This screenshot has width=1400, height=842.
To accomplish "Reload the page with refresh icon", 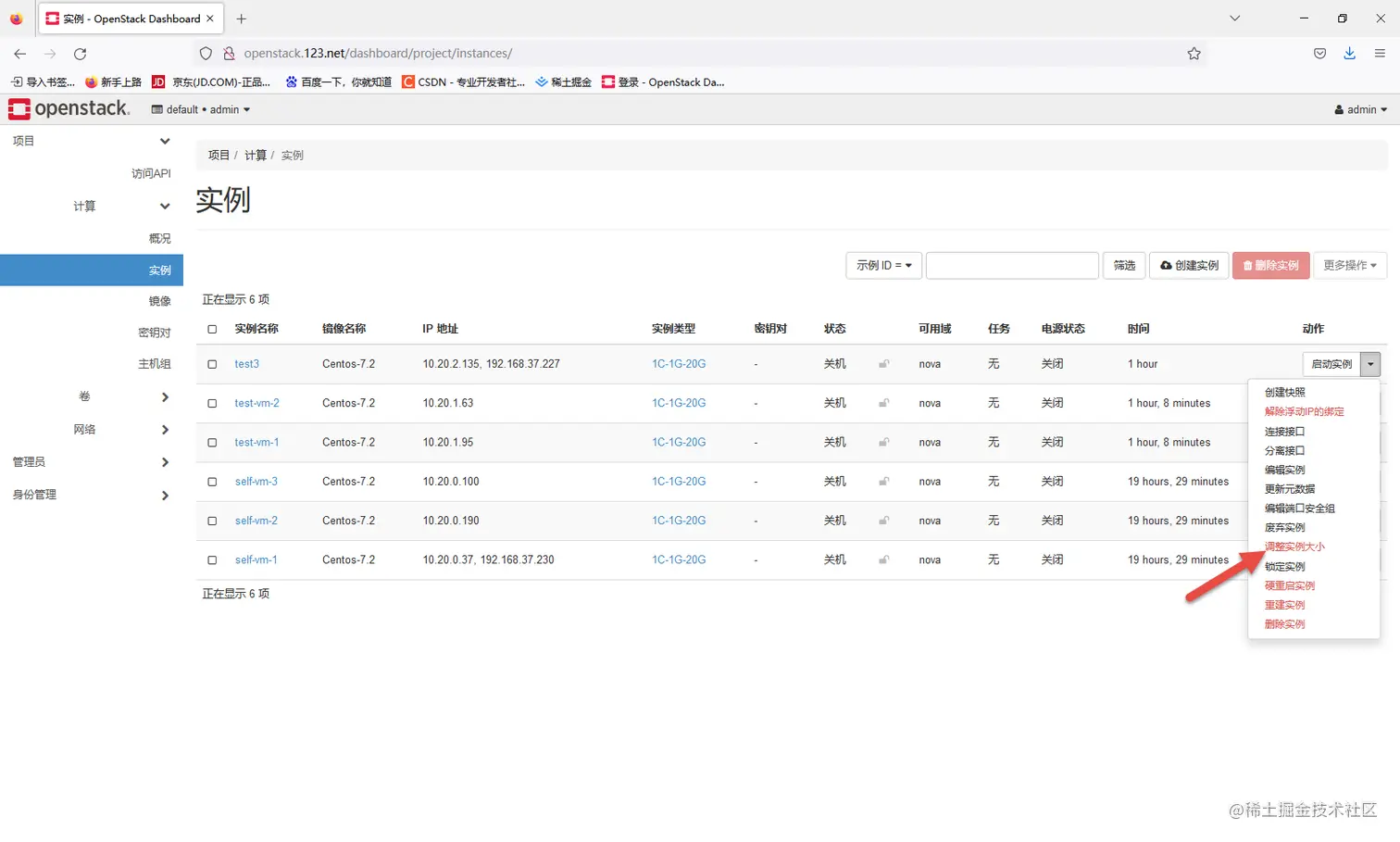I will pos(81,54).
